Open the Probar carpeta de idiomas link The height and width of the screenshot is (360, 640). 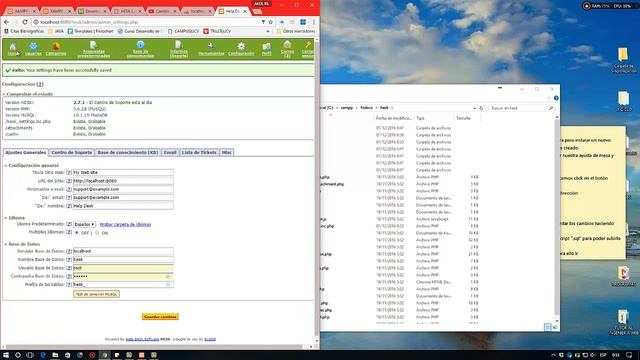coord(125,224)
